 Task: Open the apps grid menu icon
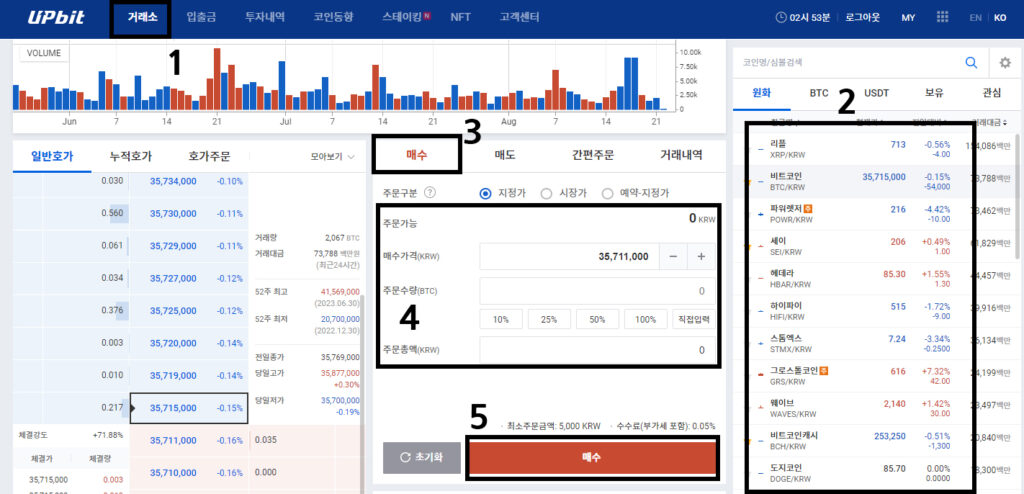pyautogui.click(x=943, y=18)
